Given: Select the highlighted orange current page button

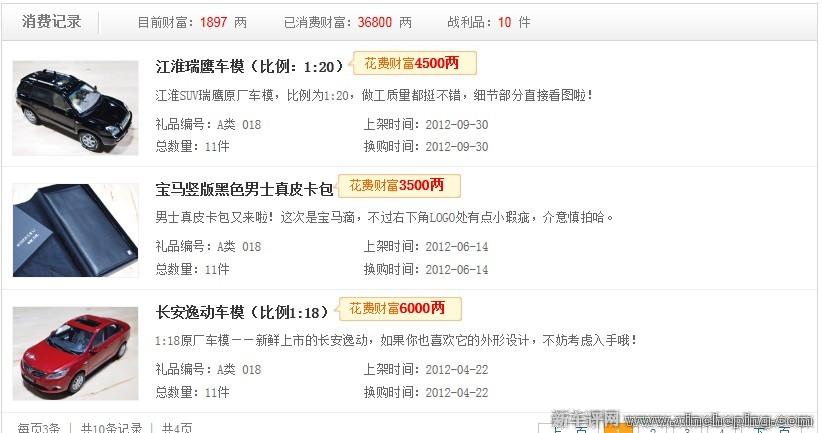Looking at the screenshot, I should point(619,428).
